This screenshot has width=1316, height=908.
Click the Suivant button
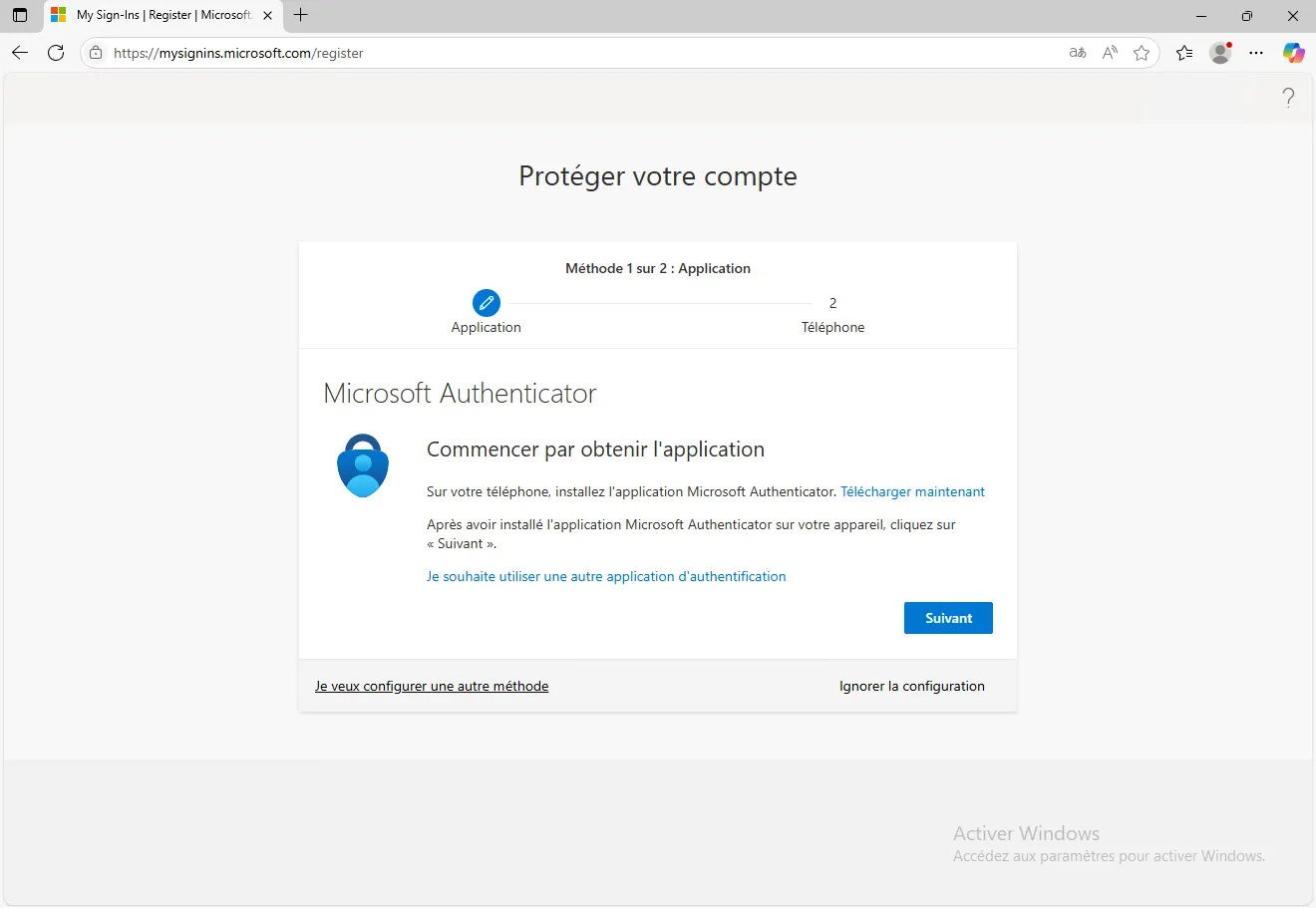pos(948,618)
